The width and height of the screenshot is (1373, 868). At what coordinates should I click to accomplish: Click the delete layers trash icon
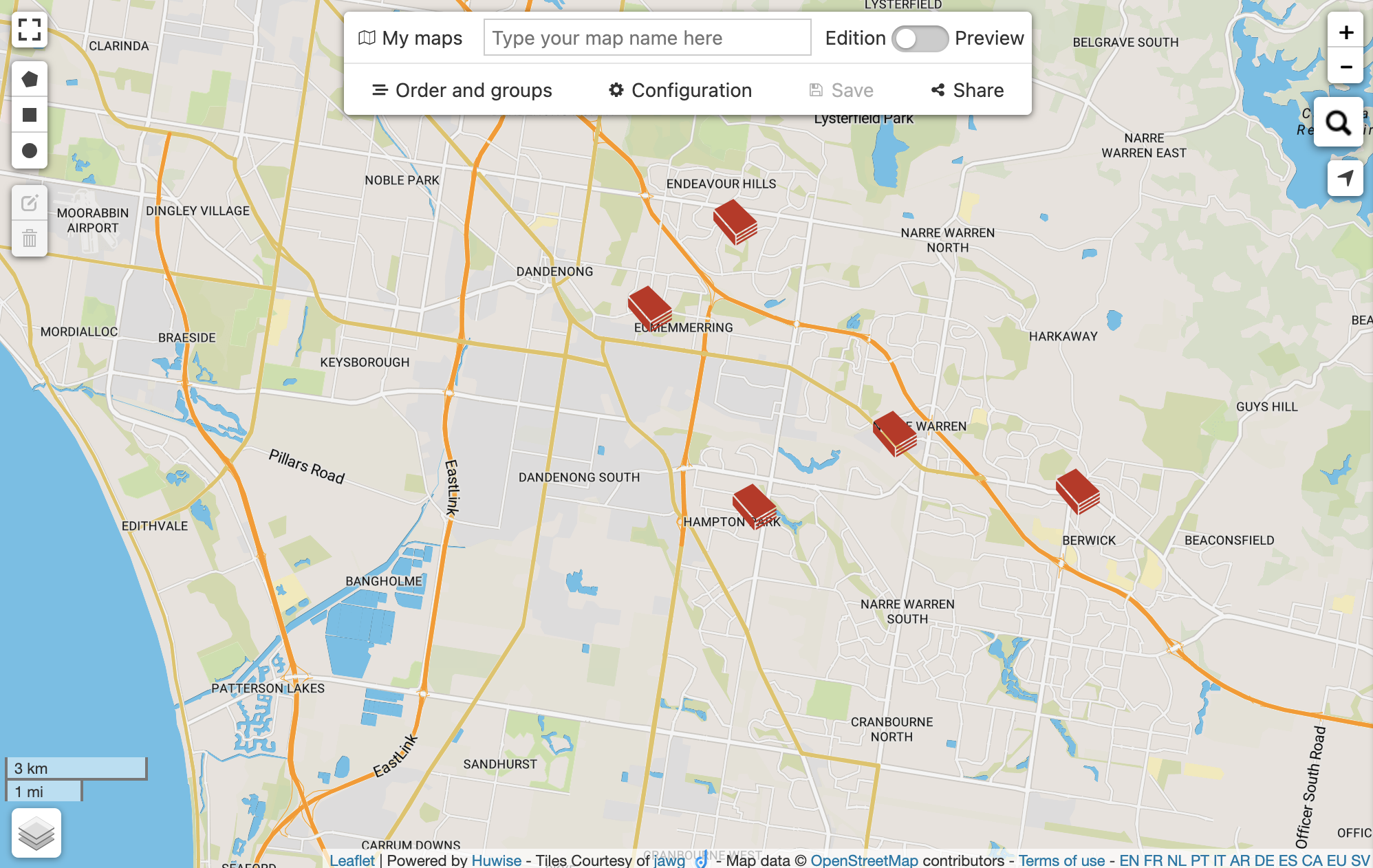coord(30,239)
